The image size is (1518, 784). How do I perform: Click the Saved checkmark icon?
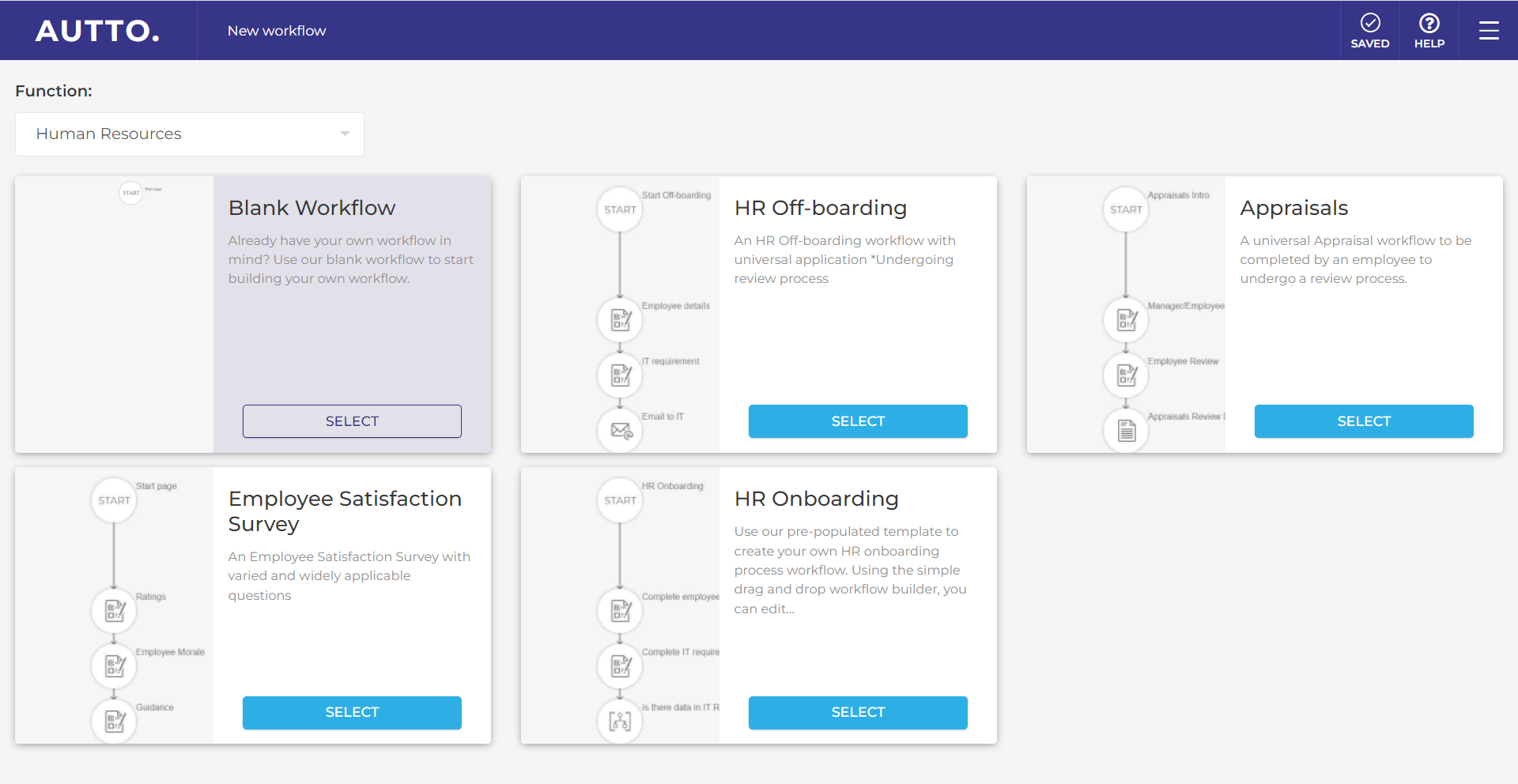click(1369, 23)
